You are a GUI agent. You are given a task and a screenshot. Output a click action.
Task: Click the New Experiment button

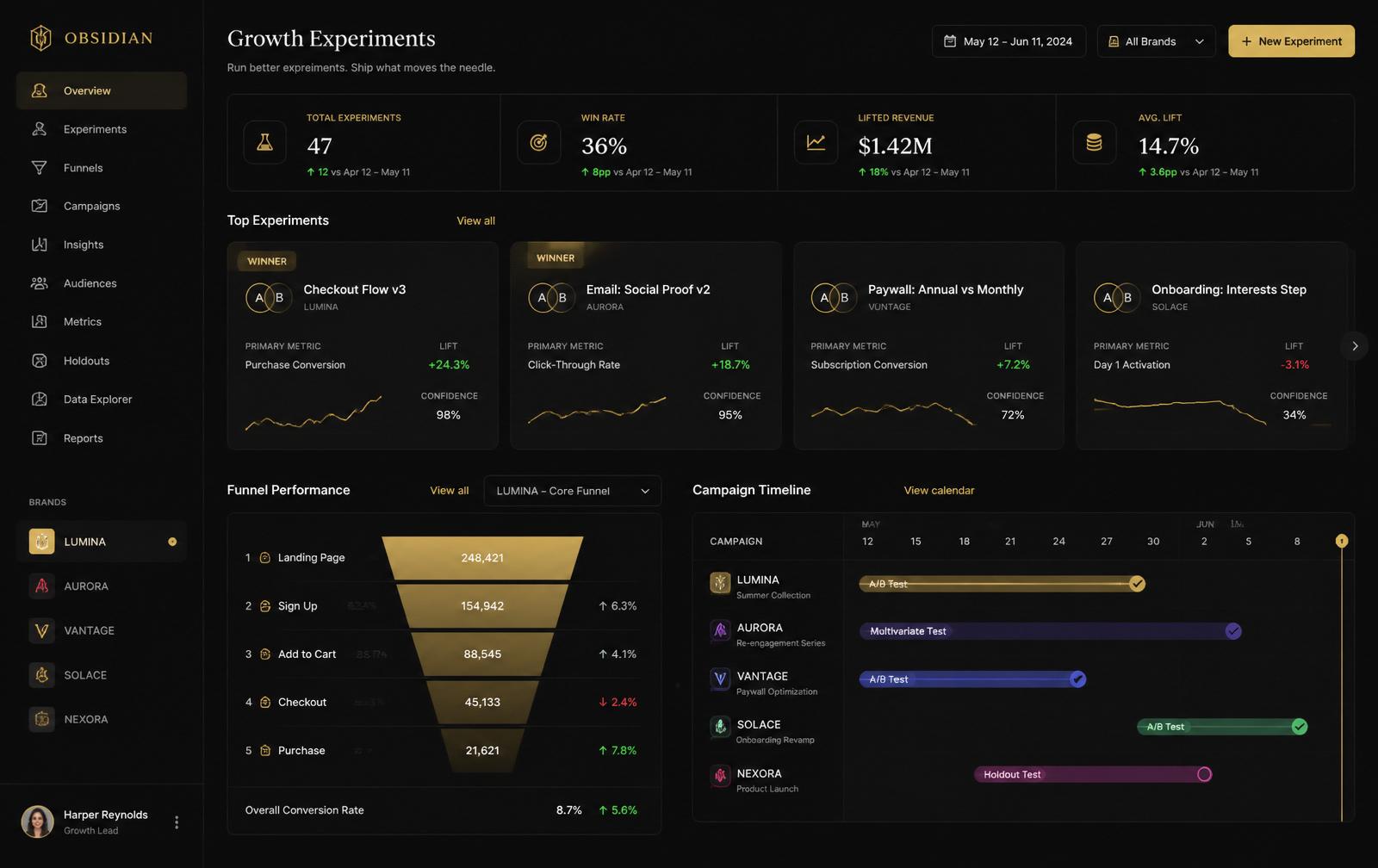[1291, 41]
